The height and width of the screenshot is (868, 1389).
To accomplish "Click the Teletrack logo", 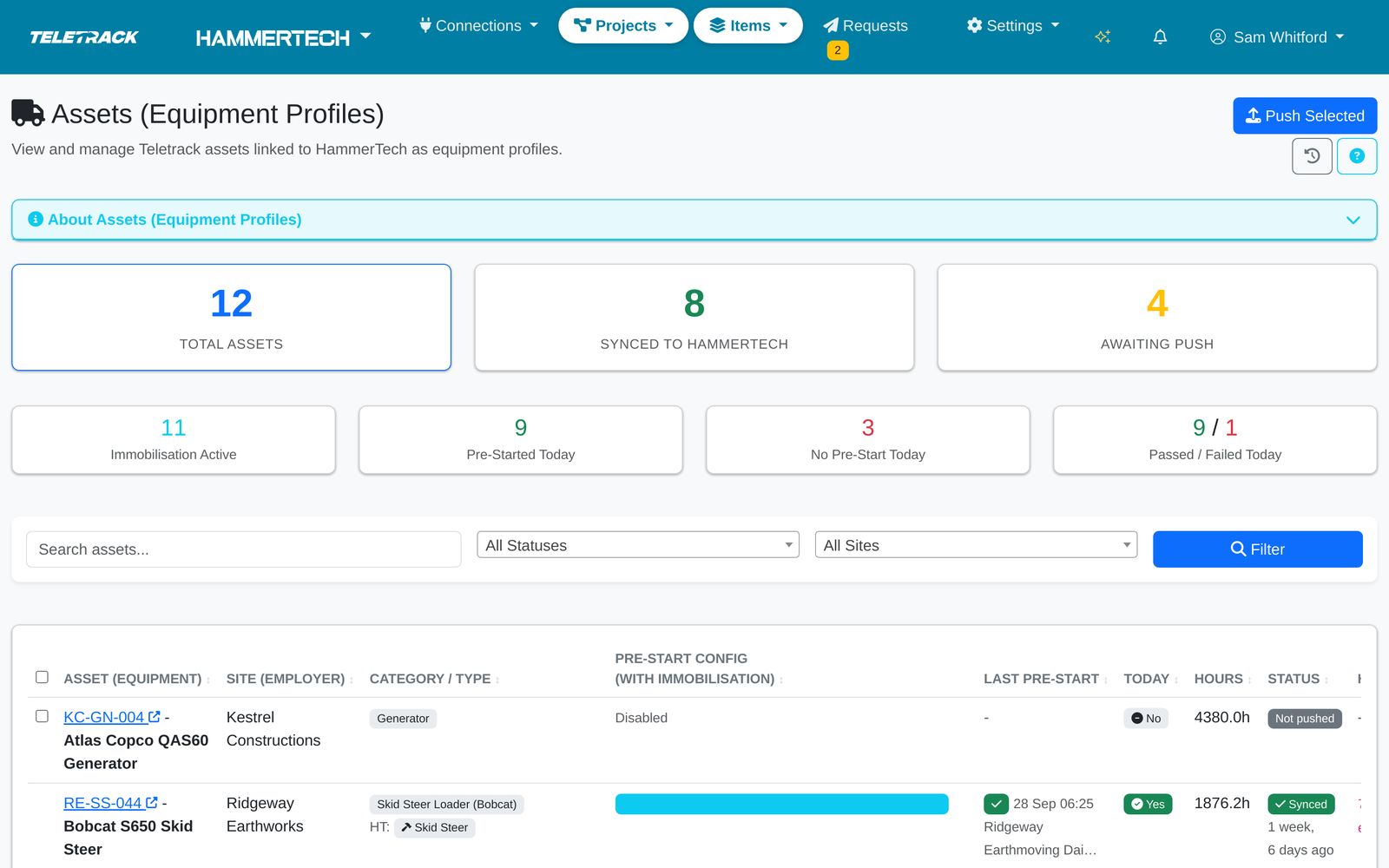I will (84, 37).
